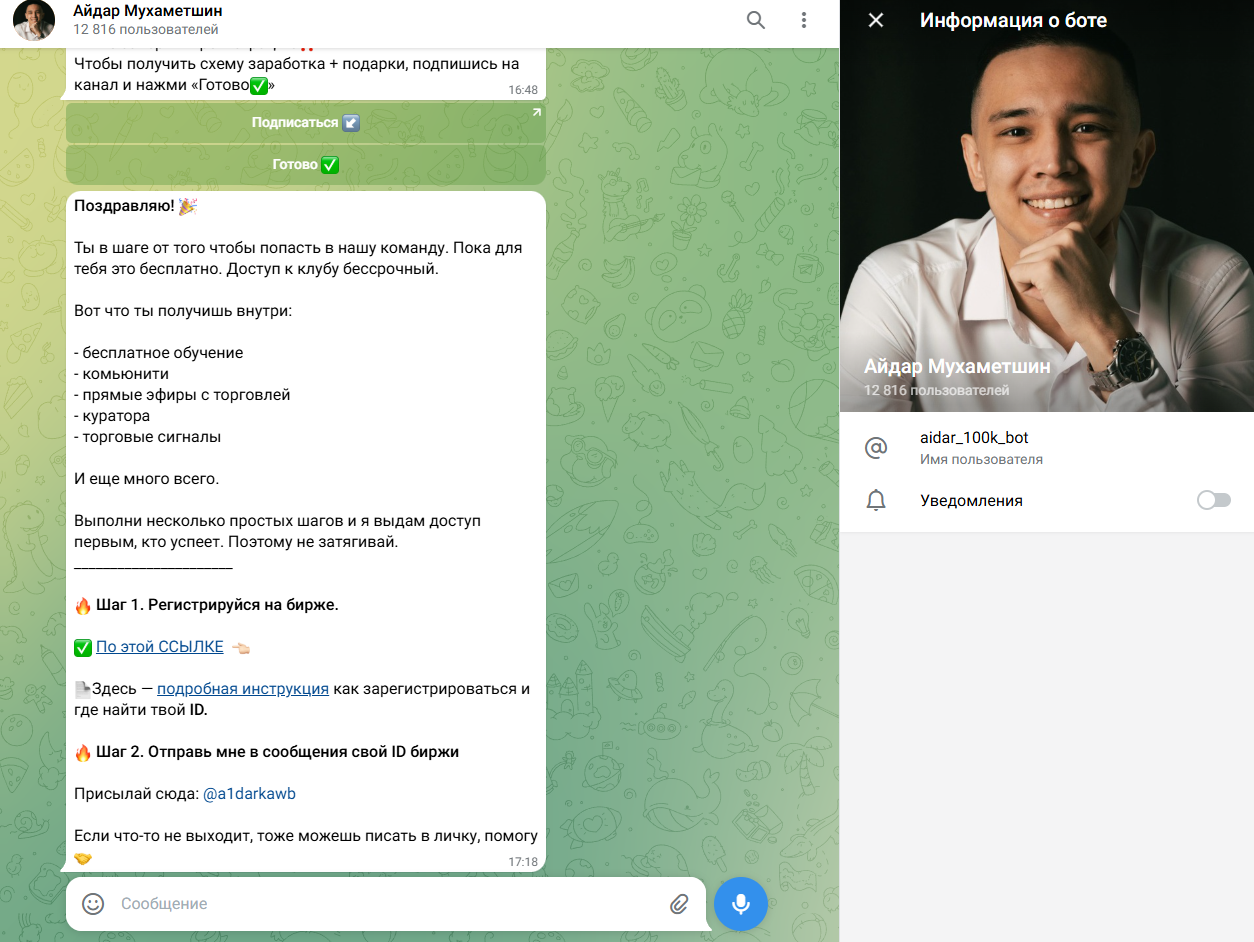
Task: Toggle the Уведомления switch
Action: coord(1213,500)
